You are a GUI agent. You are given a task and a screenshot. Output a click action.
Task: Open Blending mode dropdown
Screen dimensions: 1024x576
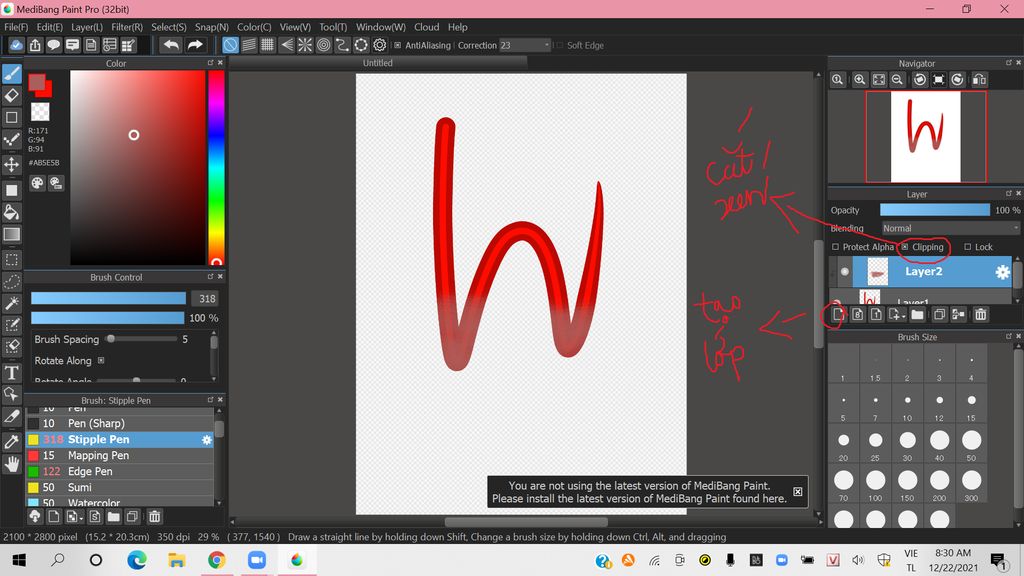(950, 228)
